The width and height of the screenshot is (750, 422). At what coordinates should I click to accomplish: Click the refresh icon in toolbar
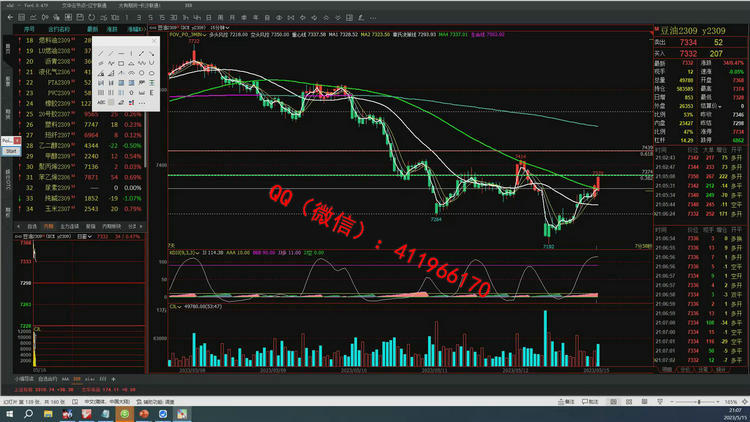[x=91, y=17]
